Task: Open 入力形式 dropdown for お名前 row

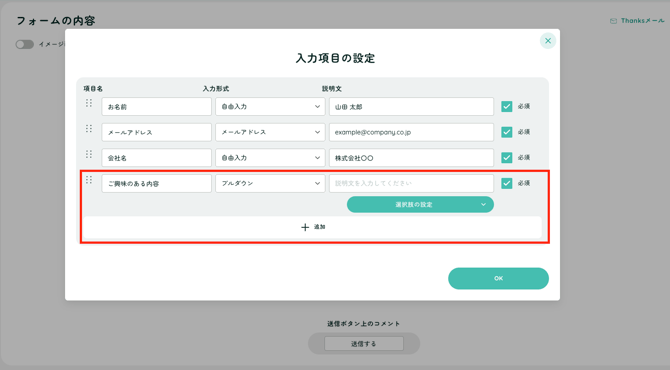Action: pos(270,106)
